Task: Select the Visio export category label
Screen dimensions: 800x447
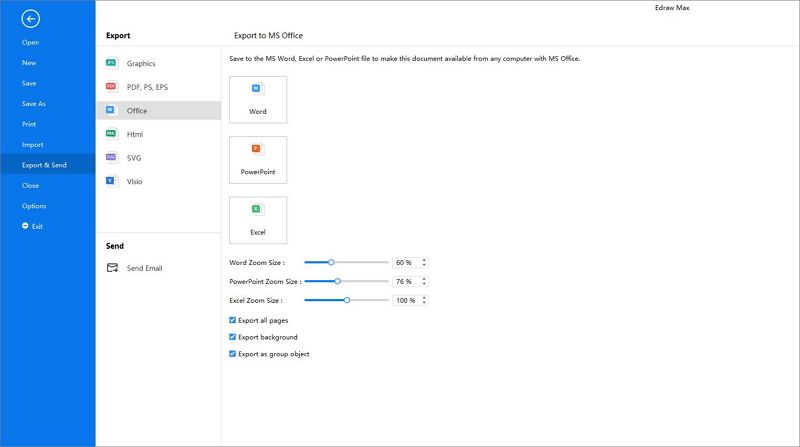Action: (x=135, y=181)
